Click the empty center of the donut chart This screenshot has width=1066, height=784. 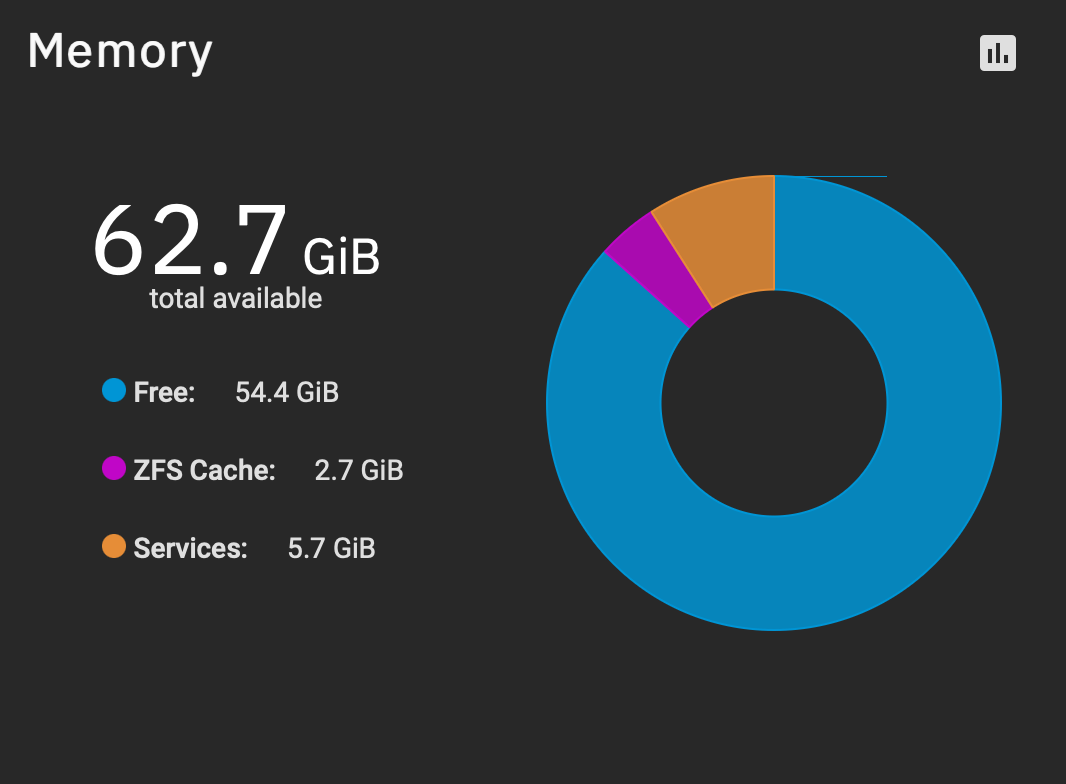(x=774, y=403)
